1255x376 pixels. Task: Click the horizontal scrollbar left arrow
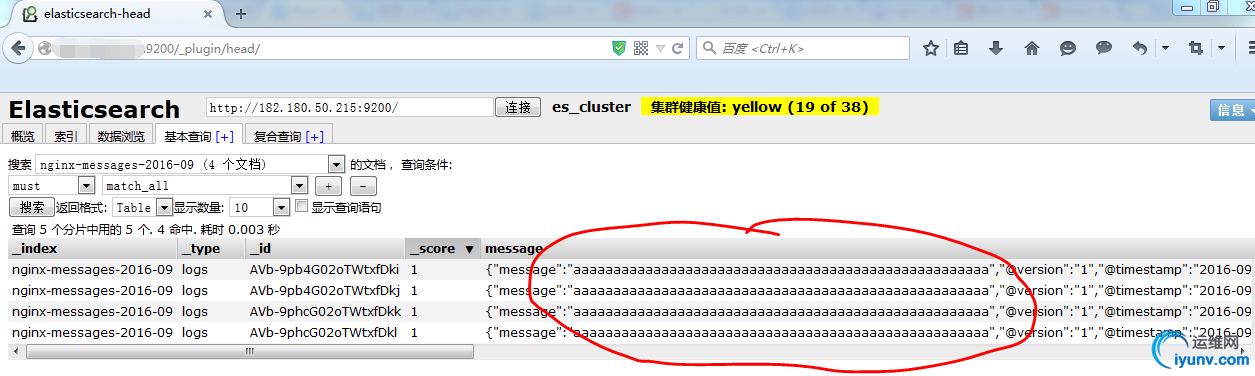click(17, 351)
